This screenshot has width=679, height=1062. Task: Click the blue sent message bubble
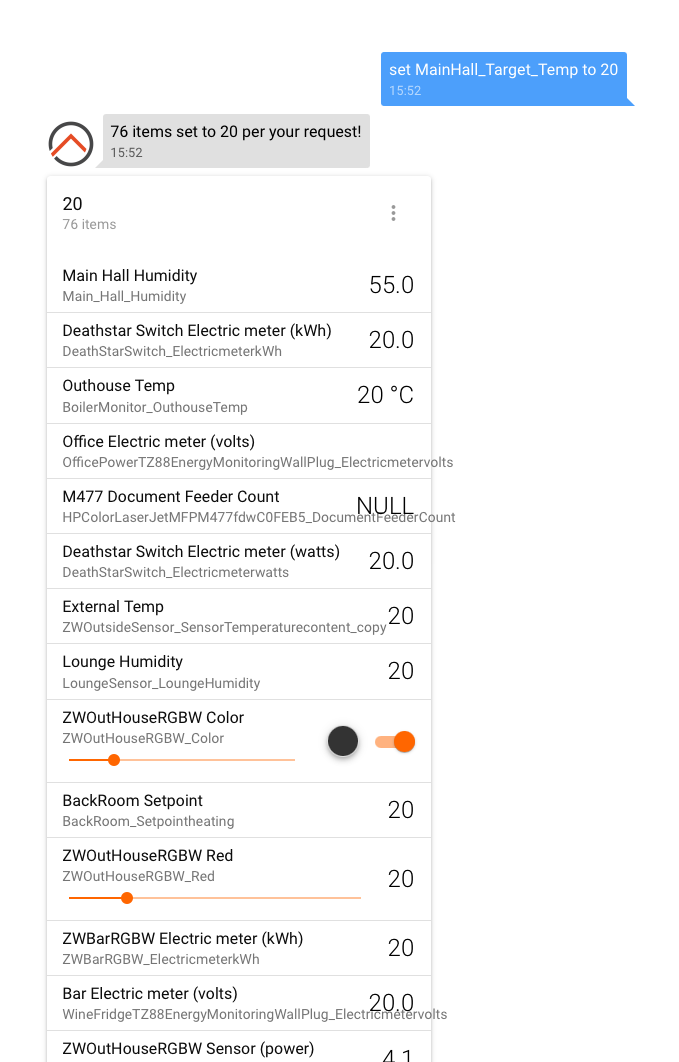[503, 78]
